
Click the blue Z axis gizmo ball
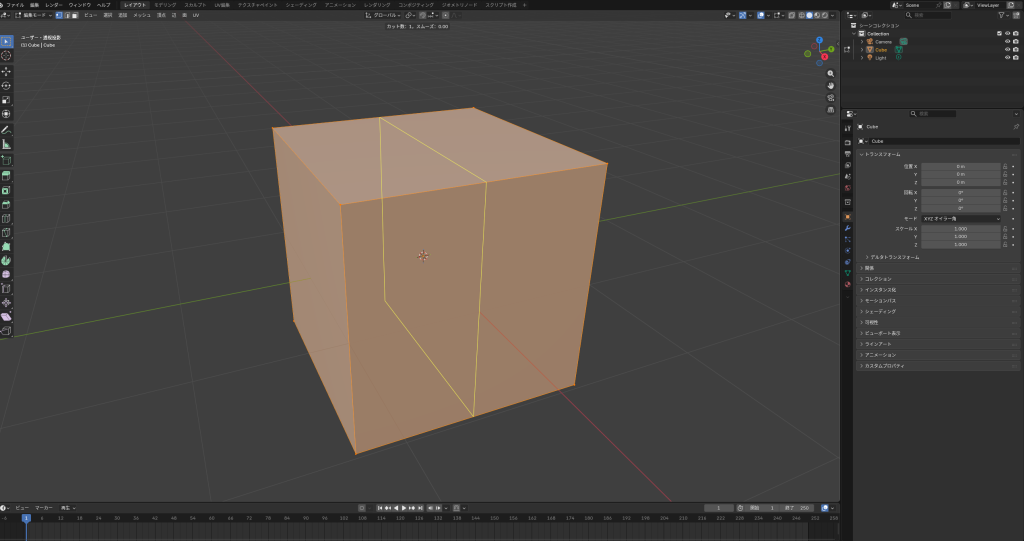click(818, 41)
